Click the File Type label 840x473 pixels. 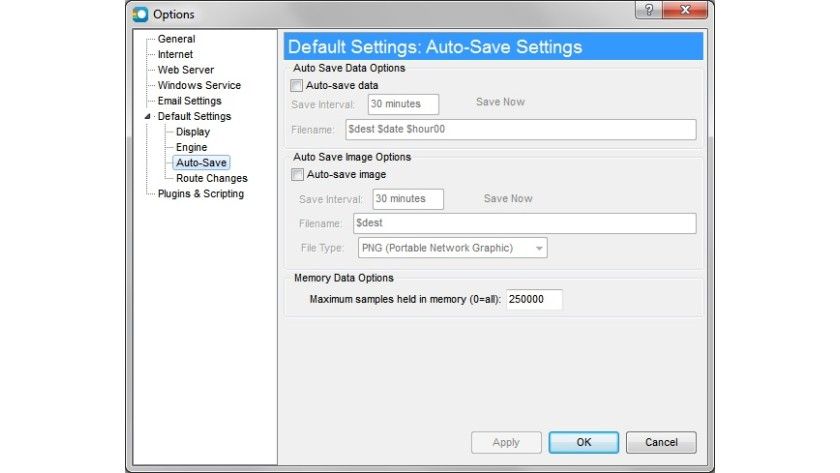322,249
